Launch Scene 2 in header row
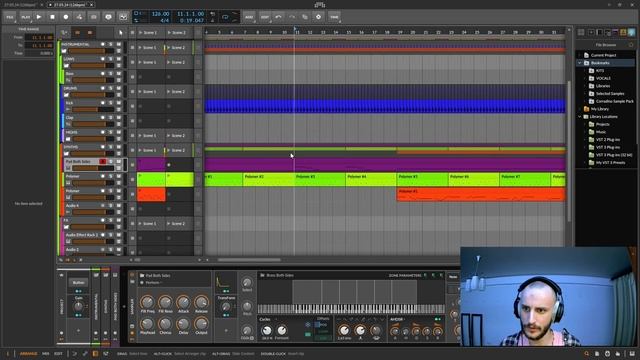Screen dimensions: 640x360 tap(178, 33)
